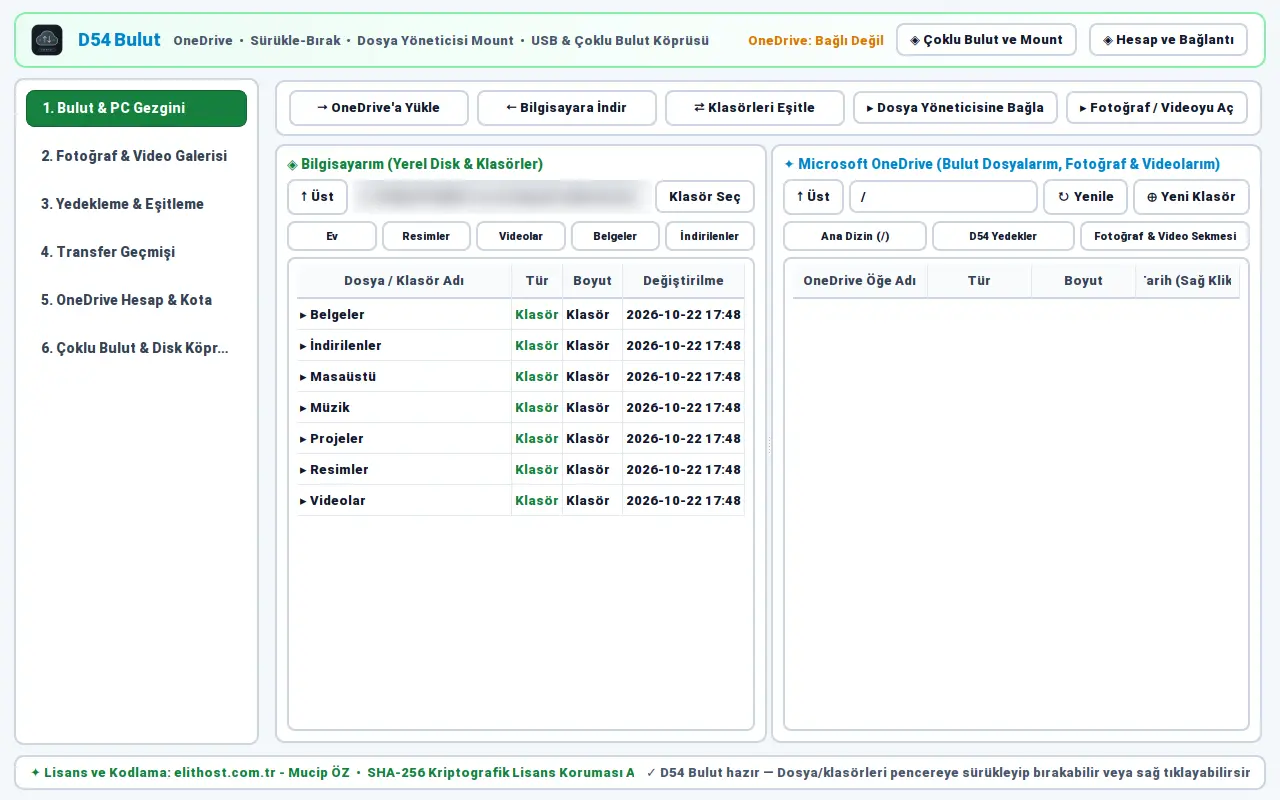The height and width of the screenshot is (800, 1280).
Task: Sort by OneDrive Öğe Adı column
Action: [860, 281]
